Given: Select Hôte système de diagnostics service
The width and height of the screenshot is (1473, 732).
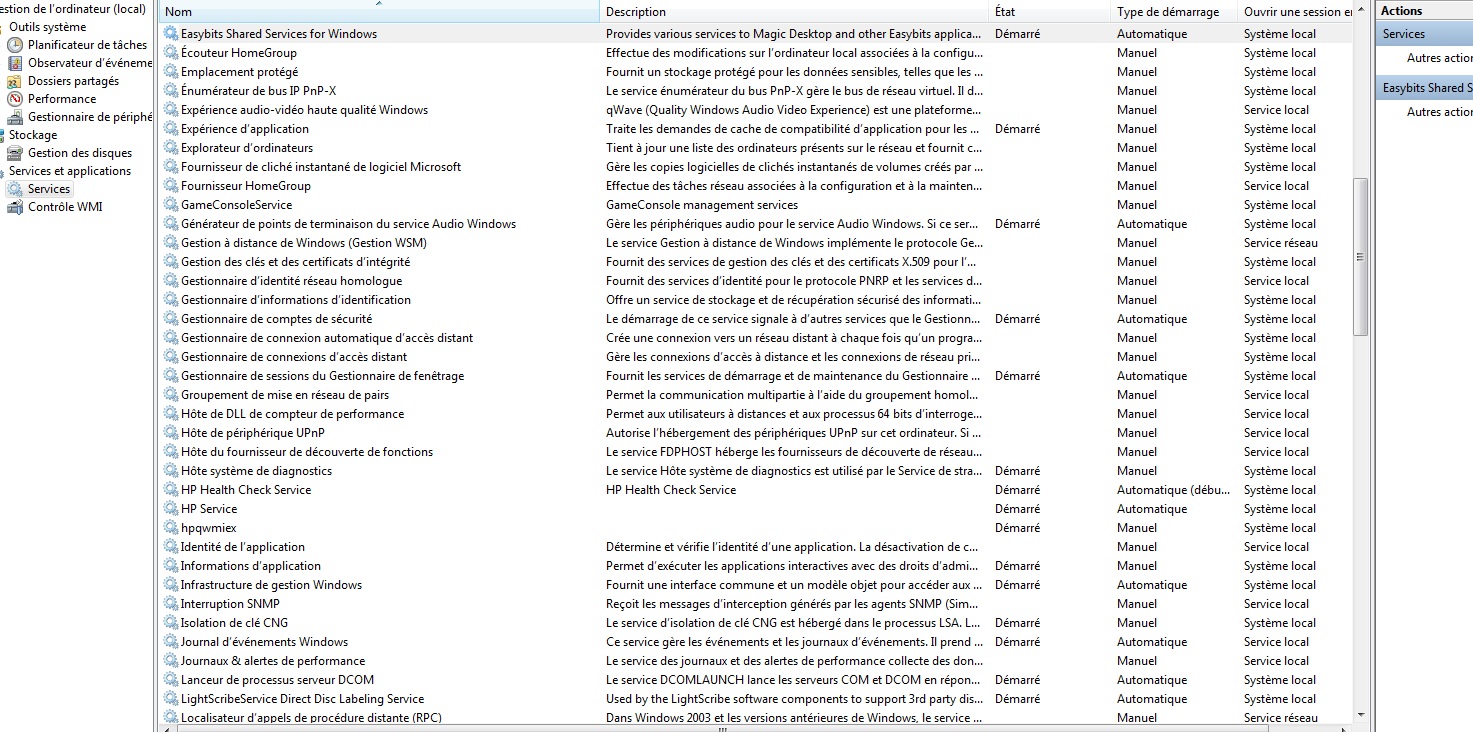Looking at the screenshot, I should click(x=256, y=471).
